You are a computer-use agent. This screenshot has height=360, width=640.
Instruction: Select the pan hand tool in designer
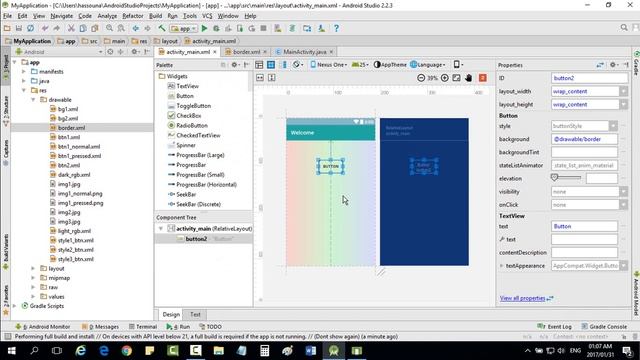point(469,78)
